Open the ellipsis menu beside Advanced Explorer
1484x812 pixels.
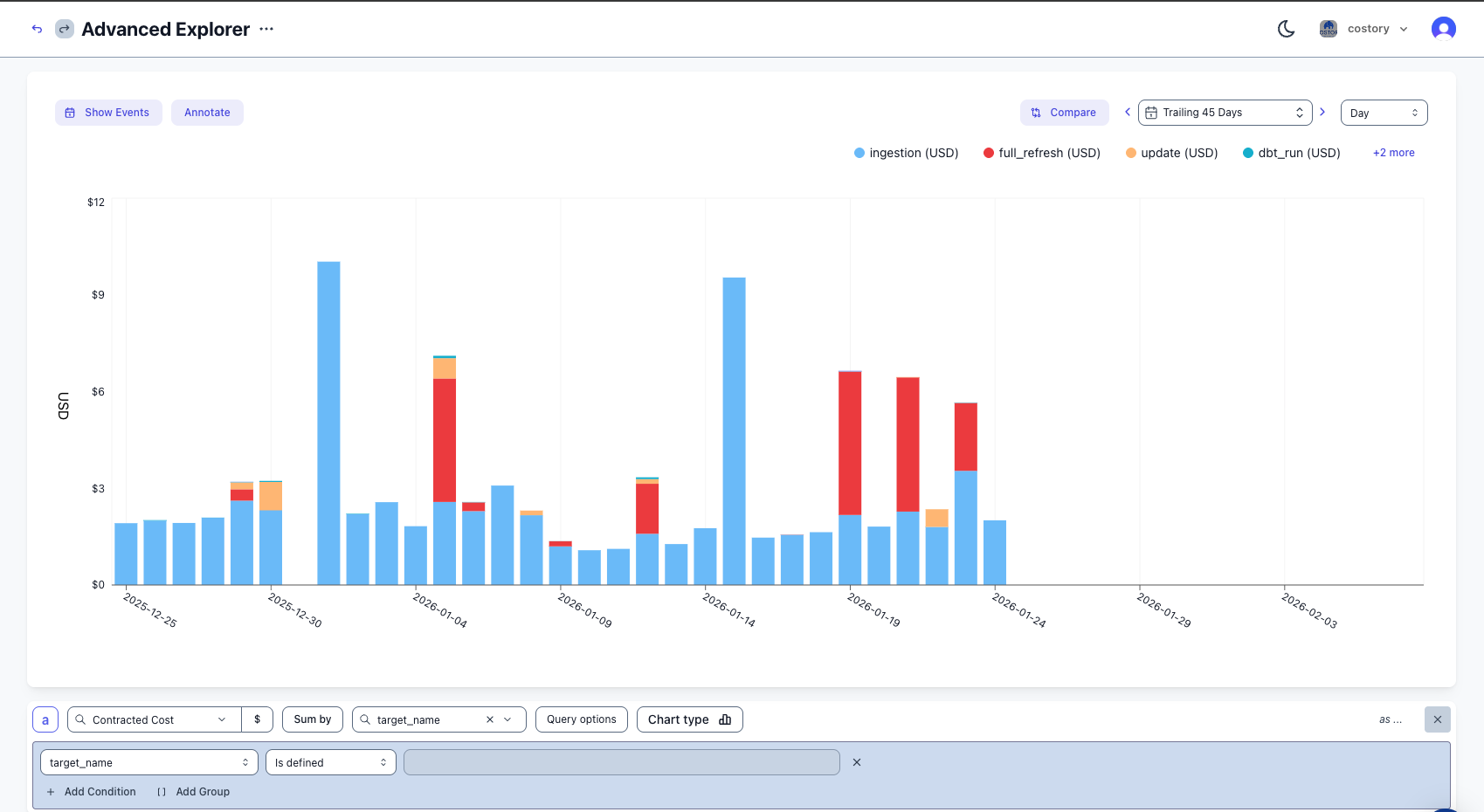tap(266, 29)
